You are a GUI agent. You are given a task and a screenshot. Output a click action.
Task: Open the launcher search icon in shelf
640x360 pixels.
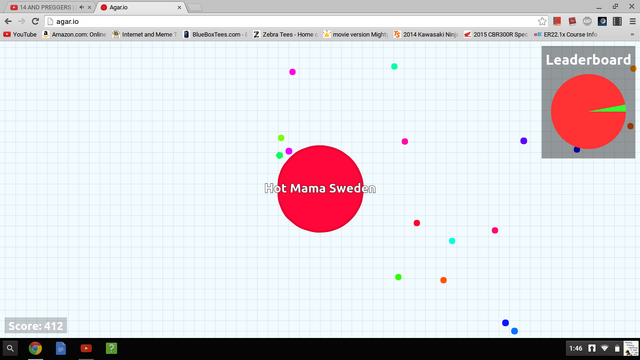coord(10,349)
